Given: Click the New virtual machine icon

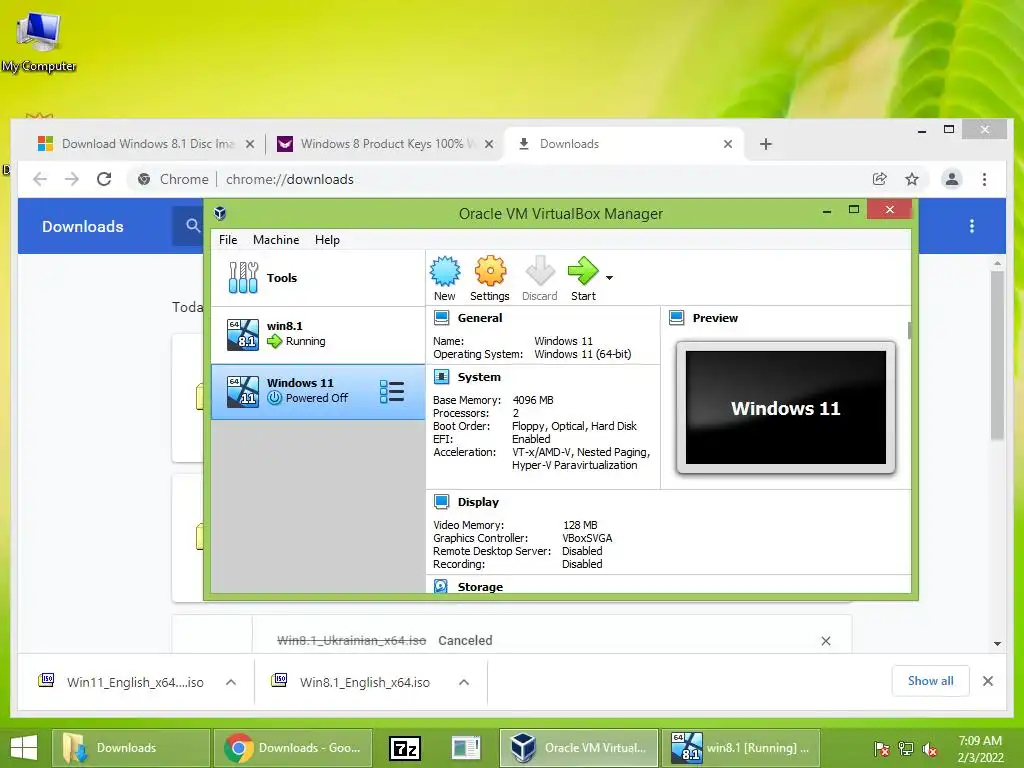Looking at the screenshot, I should click(445, 278).
